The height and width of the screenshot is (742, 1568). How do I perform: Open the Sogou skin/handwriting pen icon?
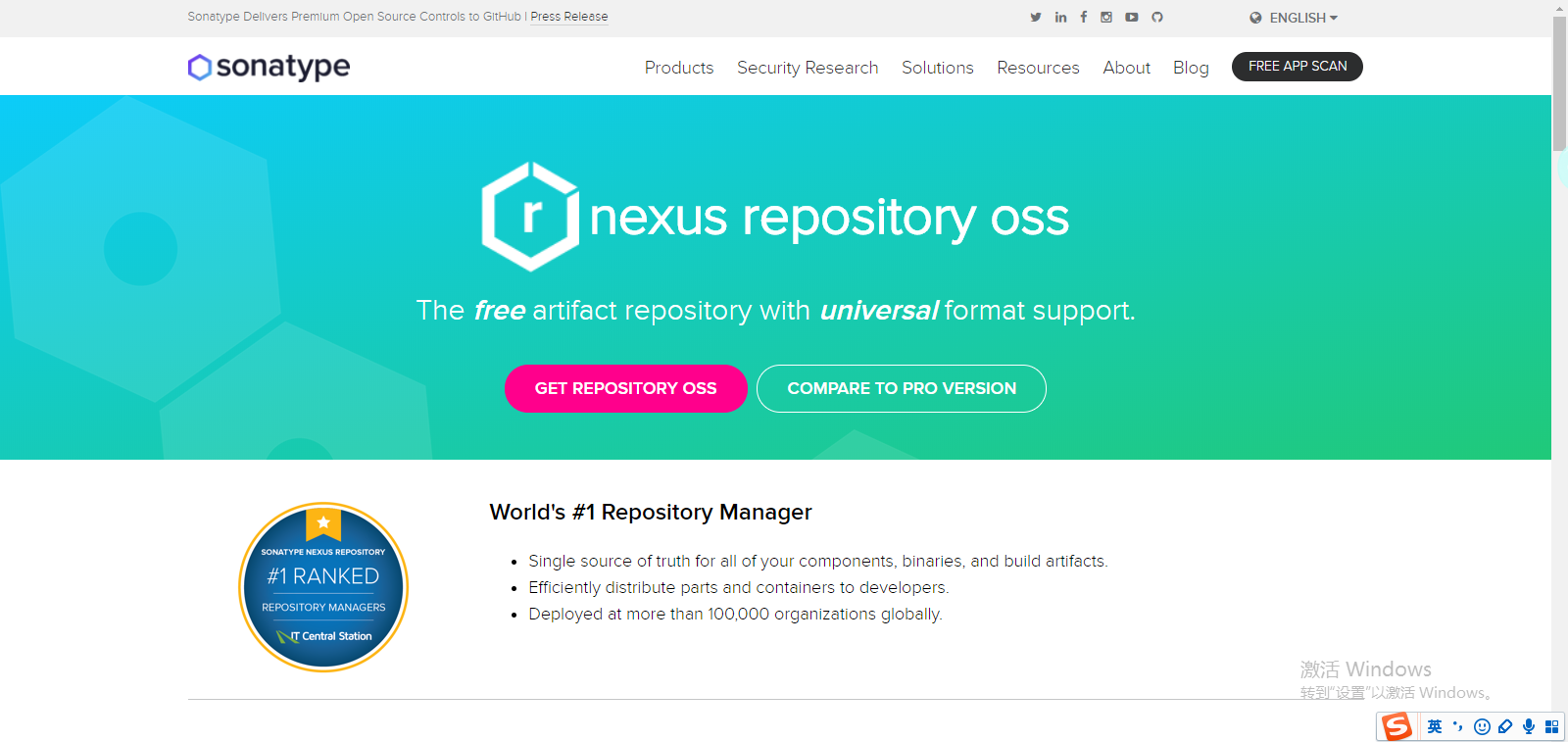pyautogui.click(x=1505, y=726)
